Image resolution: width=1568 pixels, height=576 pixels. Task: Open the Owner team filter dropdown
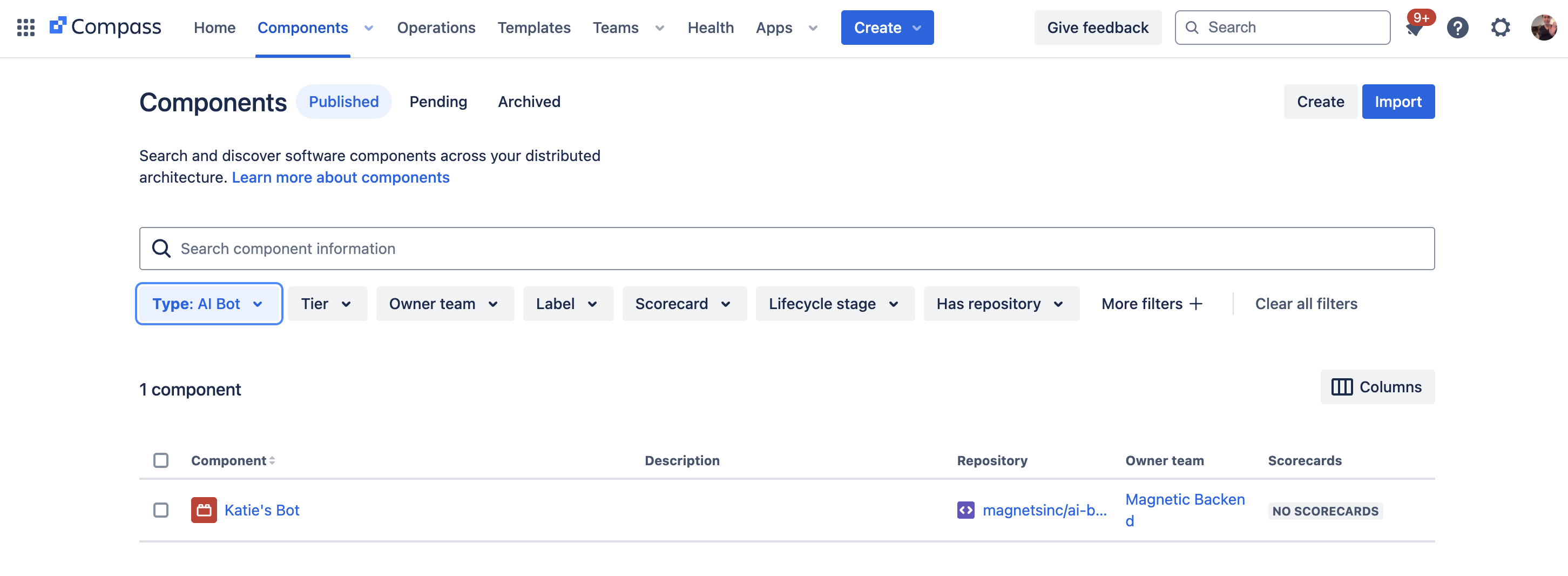pyautogui.click(x=444, y=303)
